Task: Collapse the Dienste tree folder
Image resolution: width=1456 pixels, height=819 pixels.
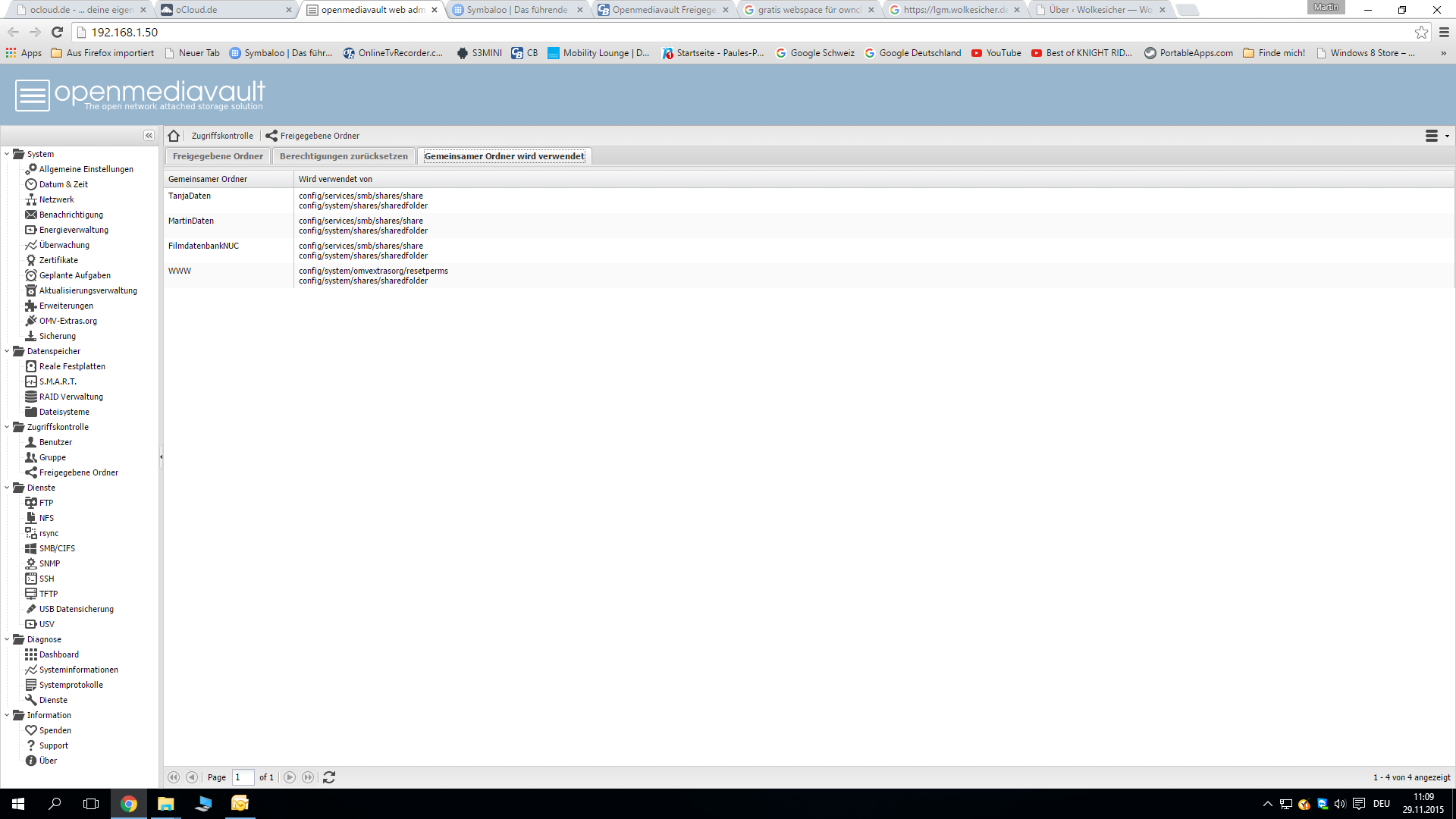Action: coord(7,488)
